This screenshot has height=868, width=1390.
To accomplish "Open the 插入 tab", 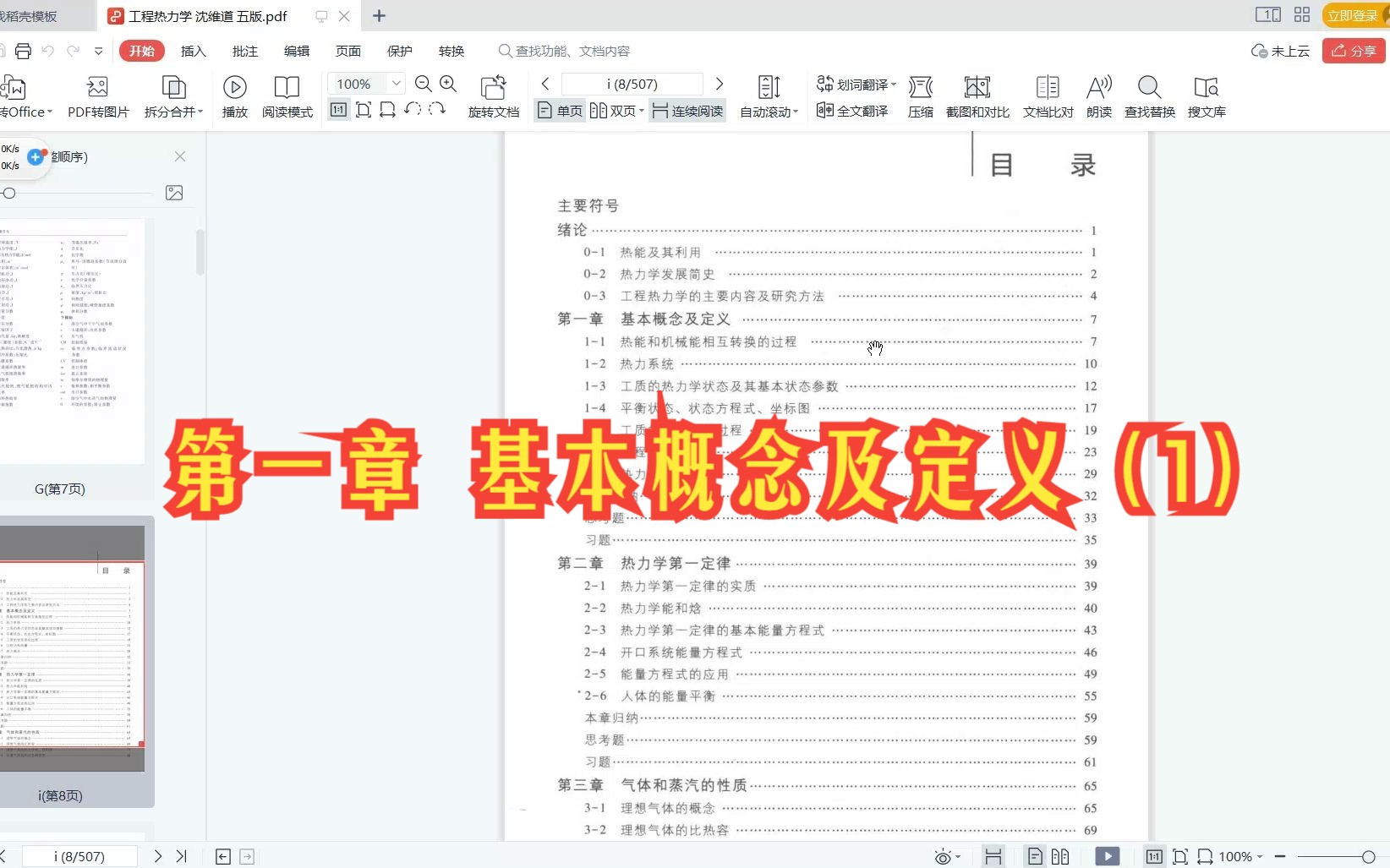I will [194, 51].
